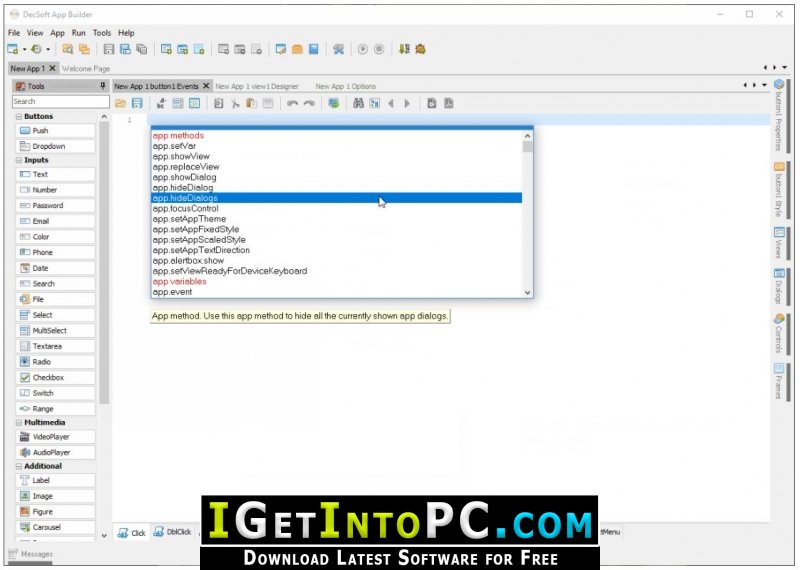Click the scissors cut icon in the editor toolbar
Viewport: 800px width, 570px height.
[235, 104]
